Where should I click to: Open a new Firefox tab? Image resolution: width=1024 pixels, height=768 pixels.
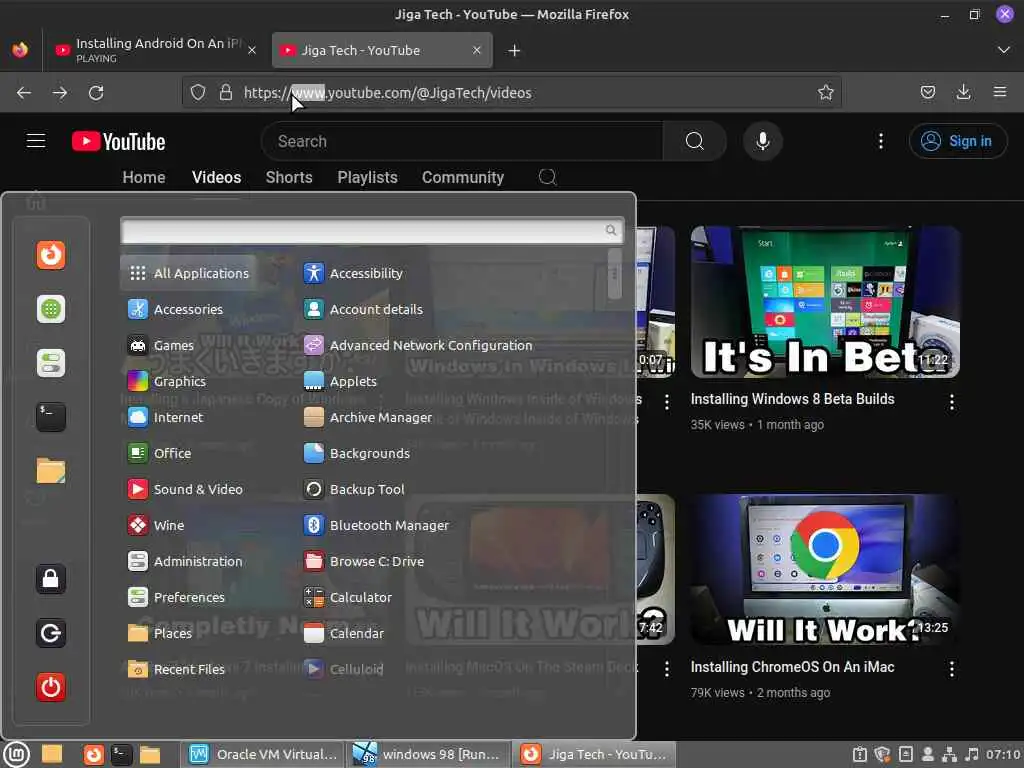(x=514, y=50)
